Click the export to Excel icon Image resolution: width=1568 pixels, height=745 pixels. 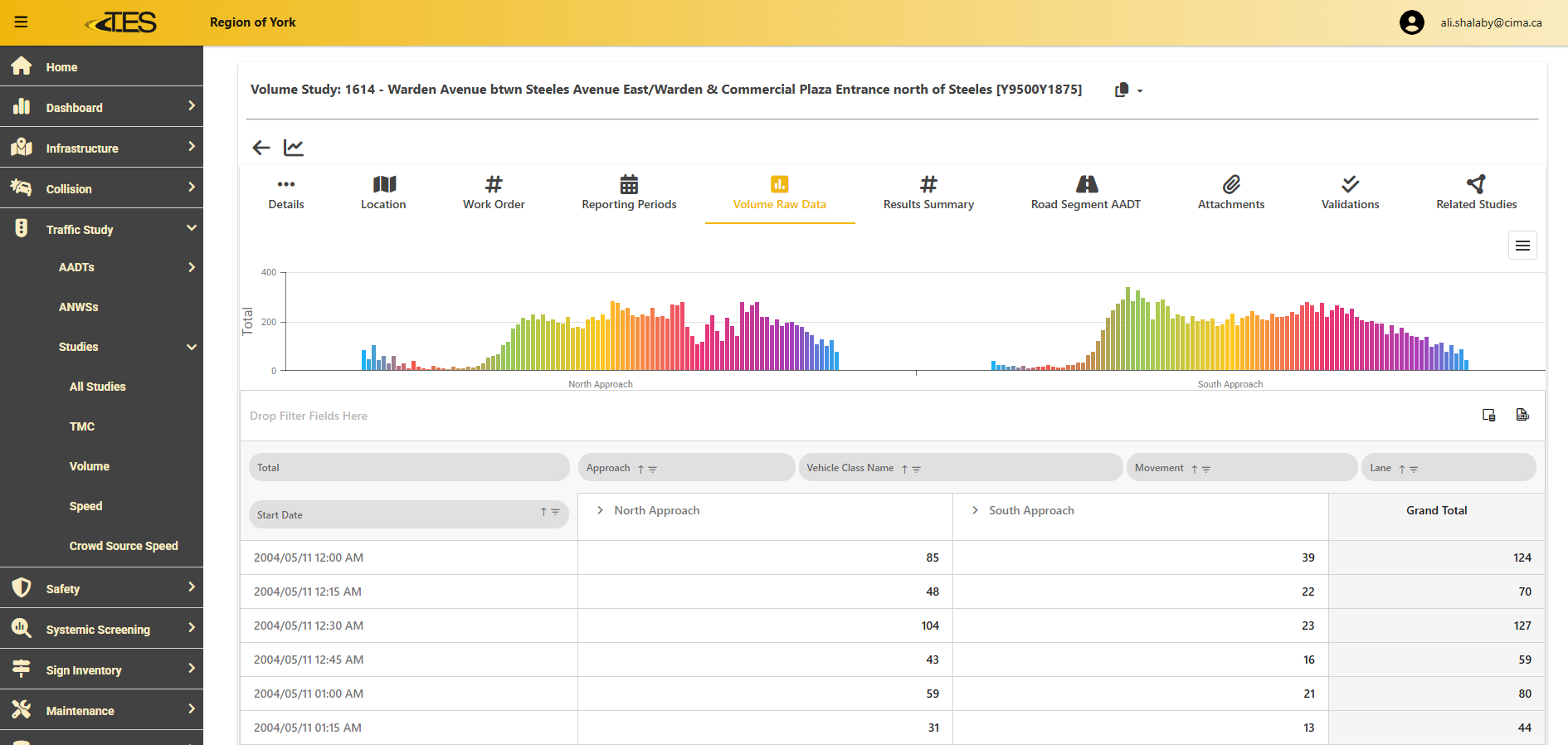click(x=1522, y=415)
